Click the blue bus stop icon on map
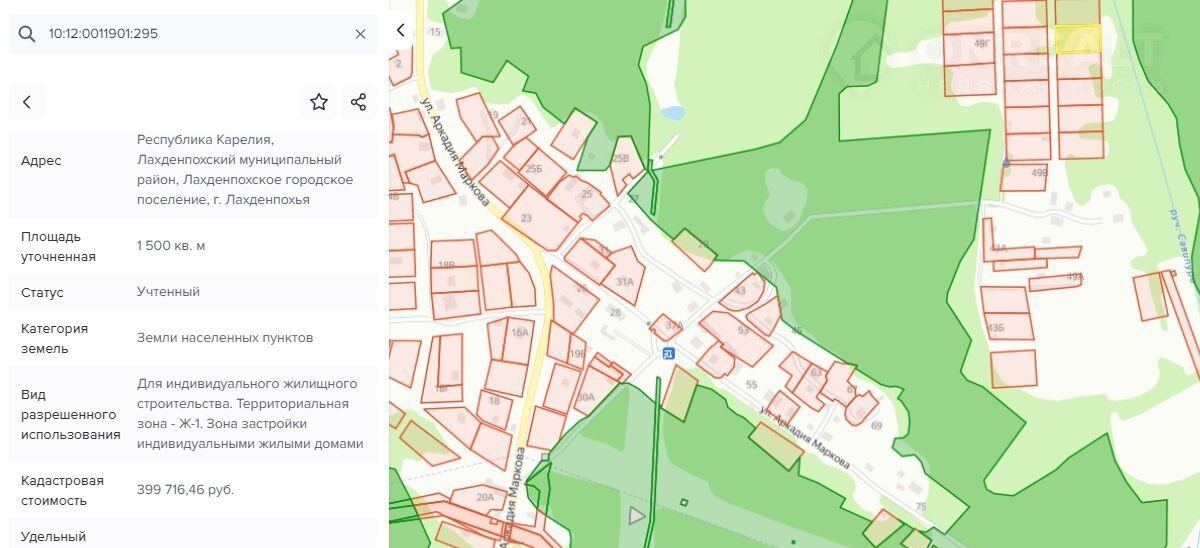 (x=668, y=353)
